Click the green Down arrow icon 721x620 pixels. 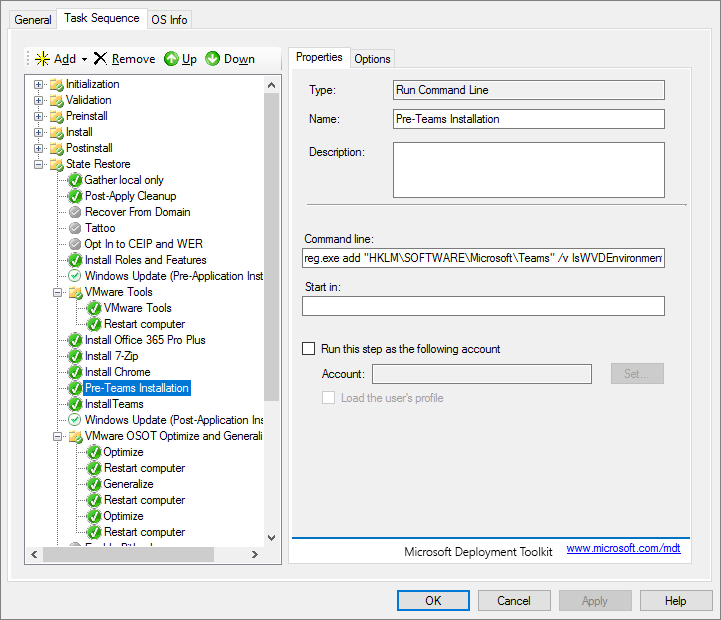[x=212, y=59]
